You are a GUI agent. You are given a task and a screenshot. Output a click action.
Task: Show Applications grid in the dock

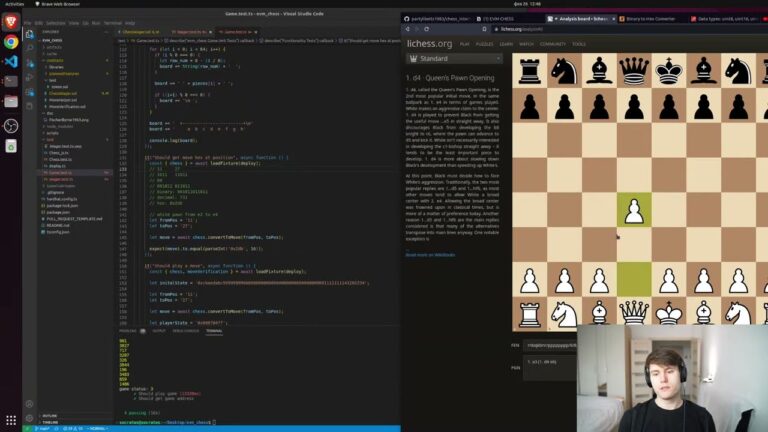(x=11, y=420)
